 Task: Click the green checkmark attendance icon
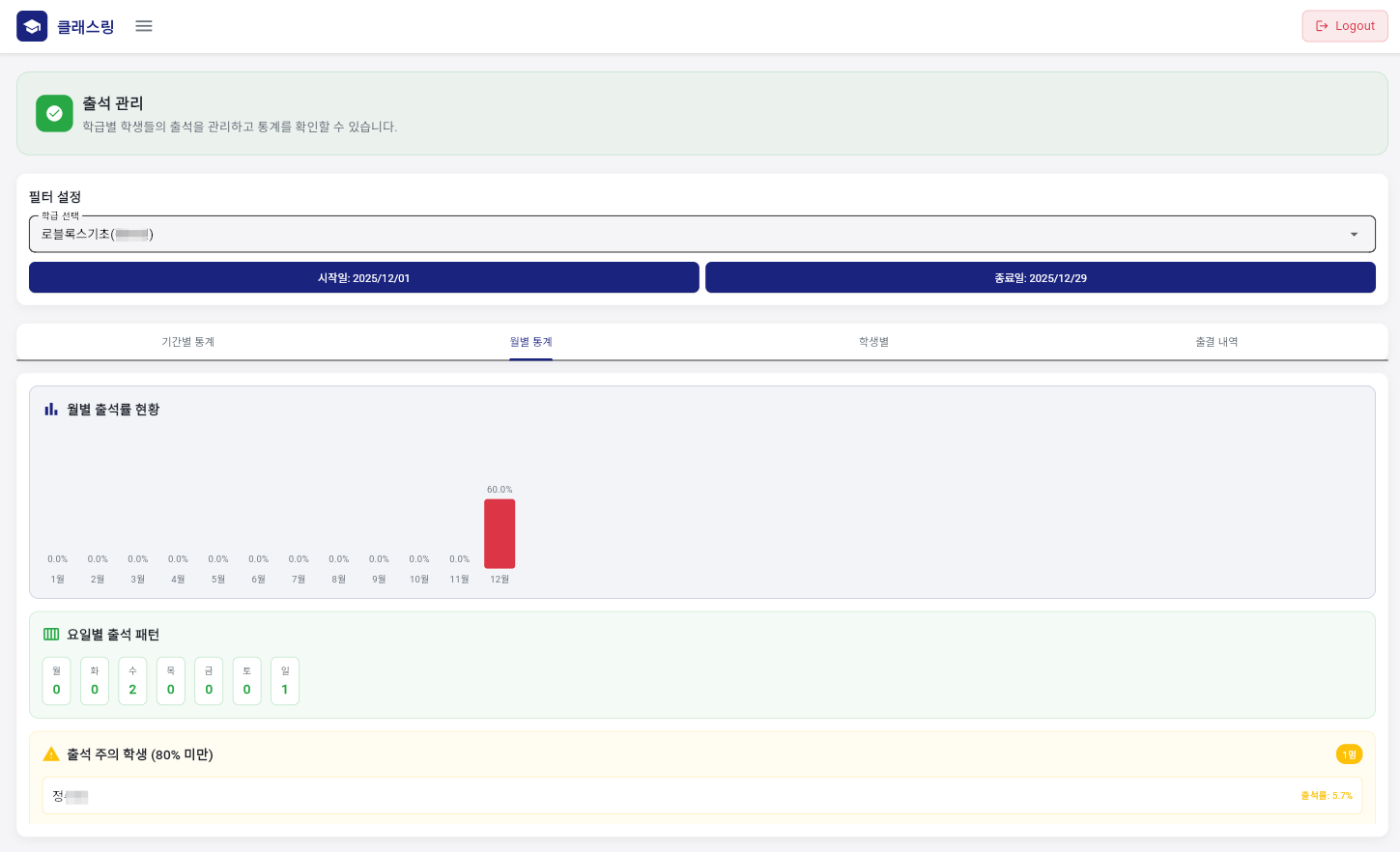pyautogui.click(x=54, y=113)
